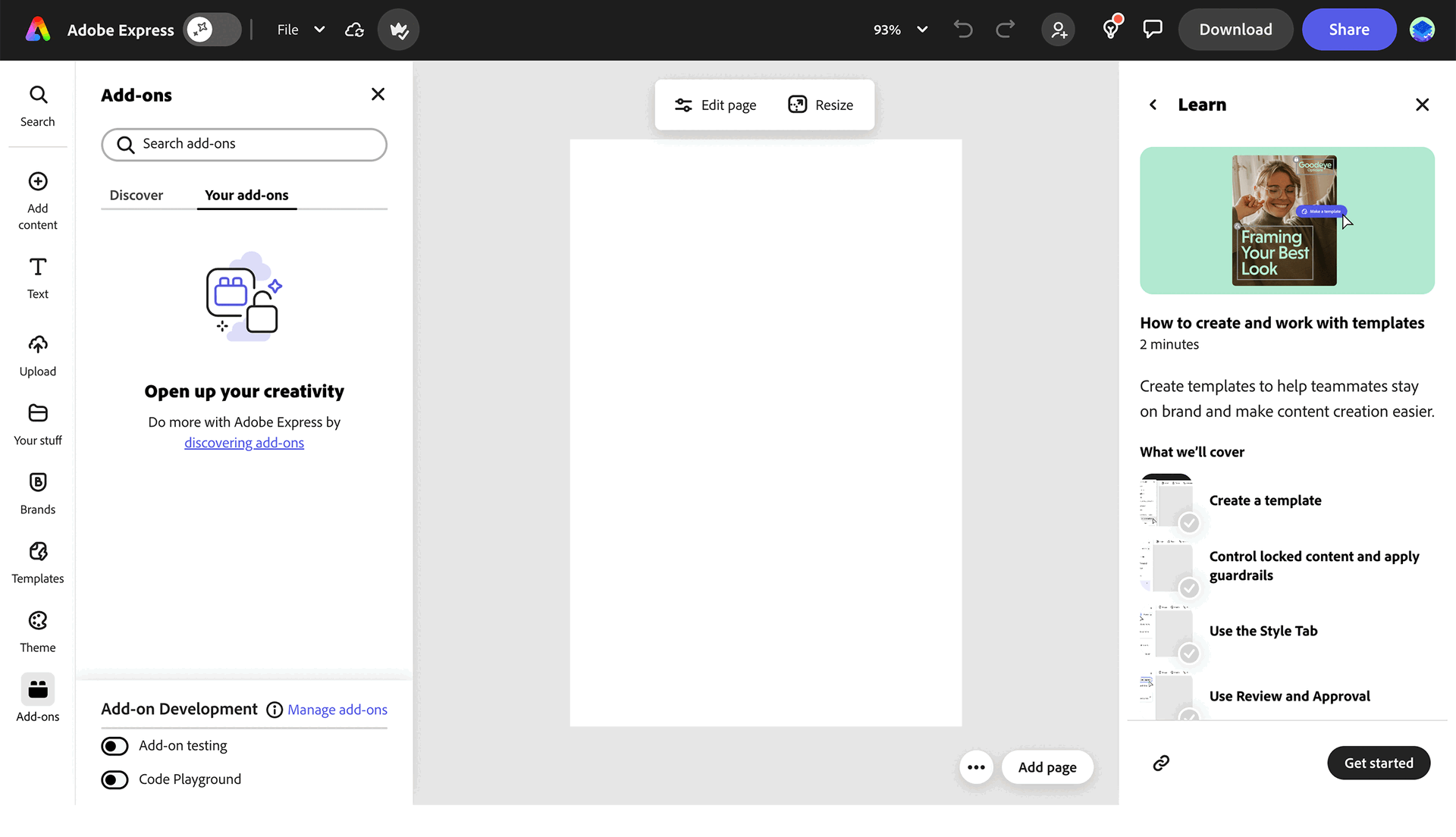
Task: Open the Text panel
Action: (x=37, y=277)
